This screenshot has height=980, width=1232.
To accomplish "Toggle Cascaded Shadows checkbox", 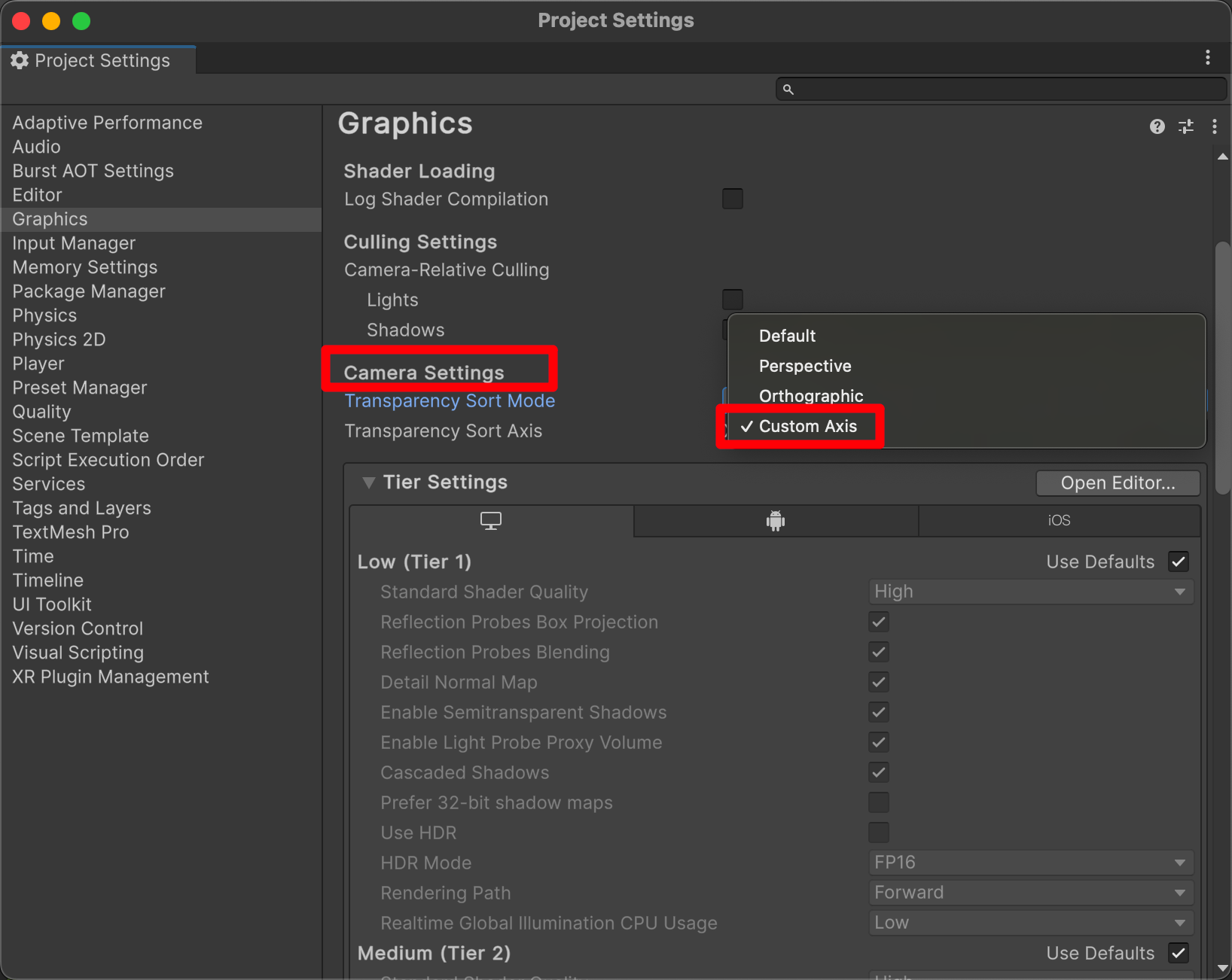I will (x=879, y=772).
